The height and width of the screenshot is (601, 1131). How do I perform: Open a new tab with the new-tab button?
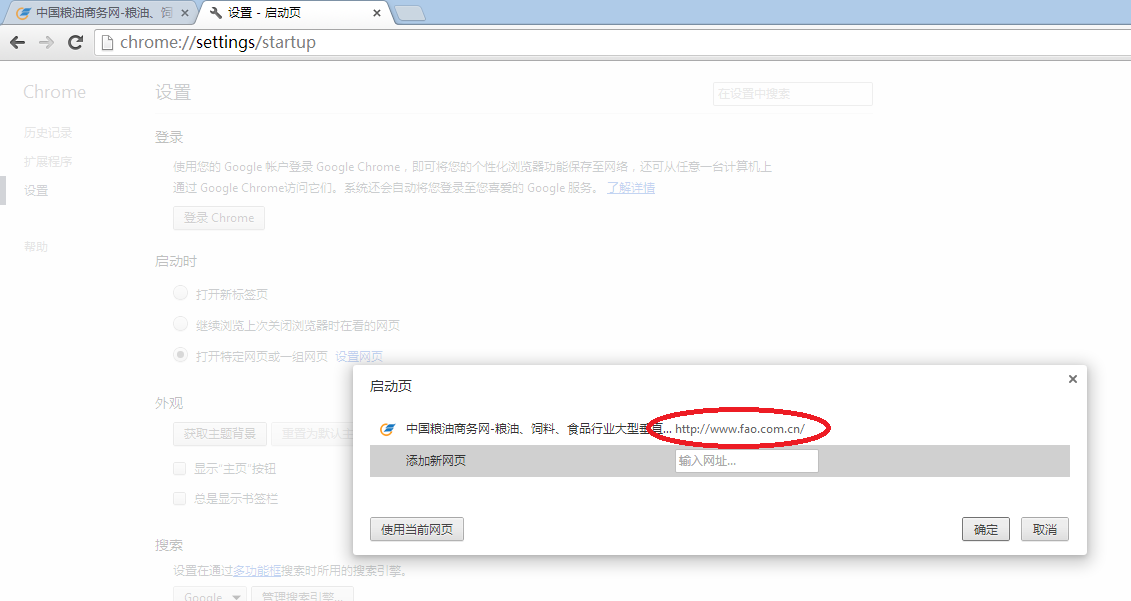click(x=410, y=13)
